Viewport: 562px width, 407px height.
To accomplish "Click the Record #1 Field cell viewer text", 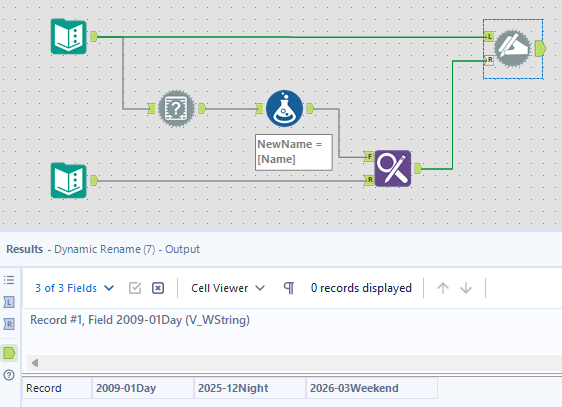I will tap(140, 320).
